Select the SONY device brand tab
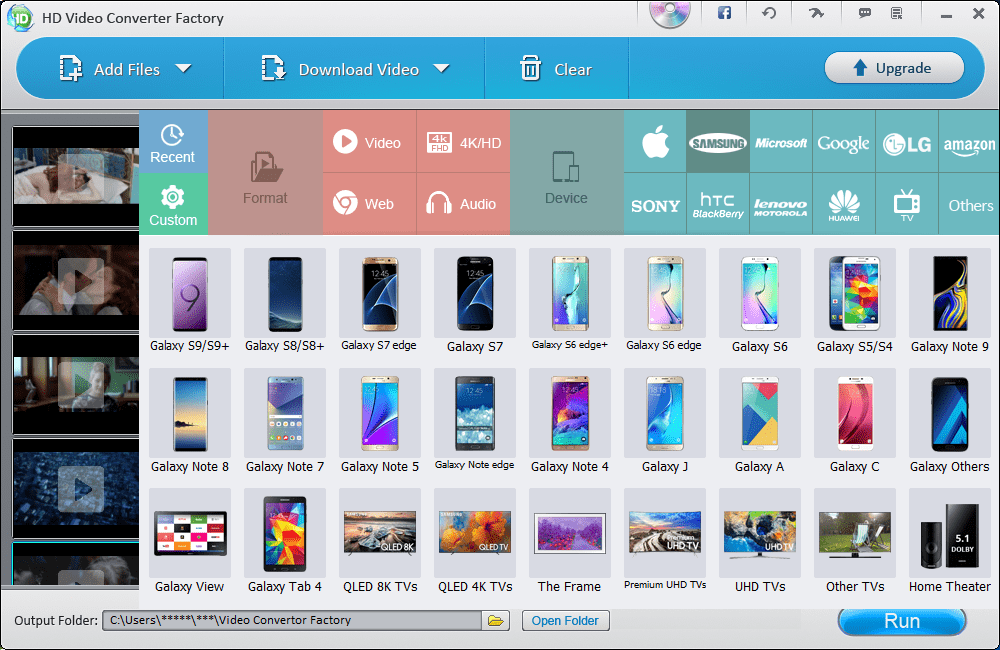This screenshot has height=650, width=1000. [x=654, y=204]
